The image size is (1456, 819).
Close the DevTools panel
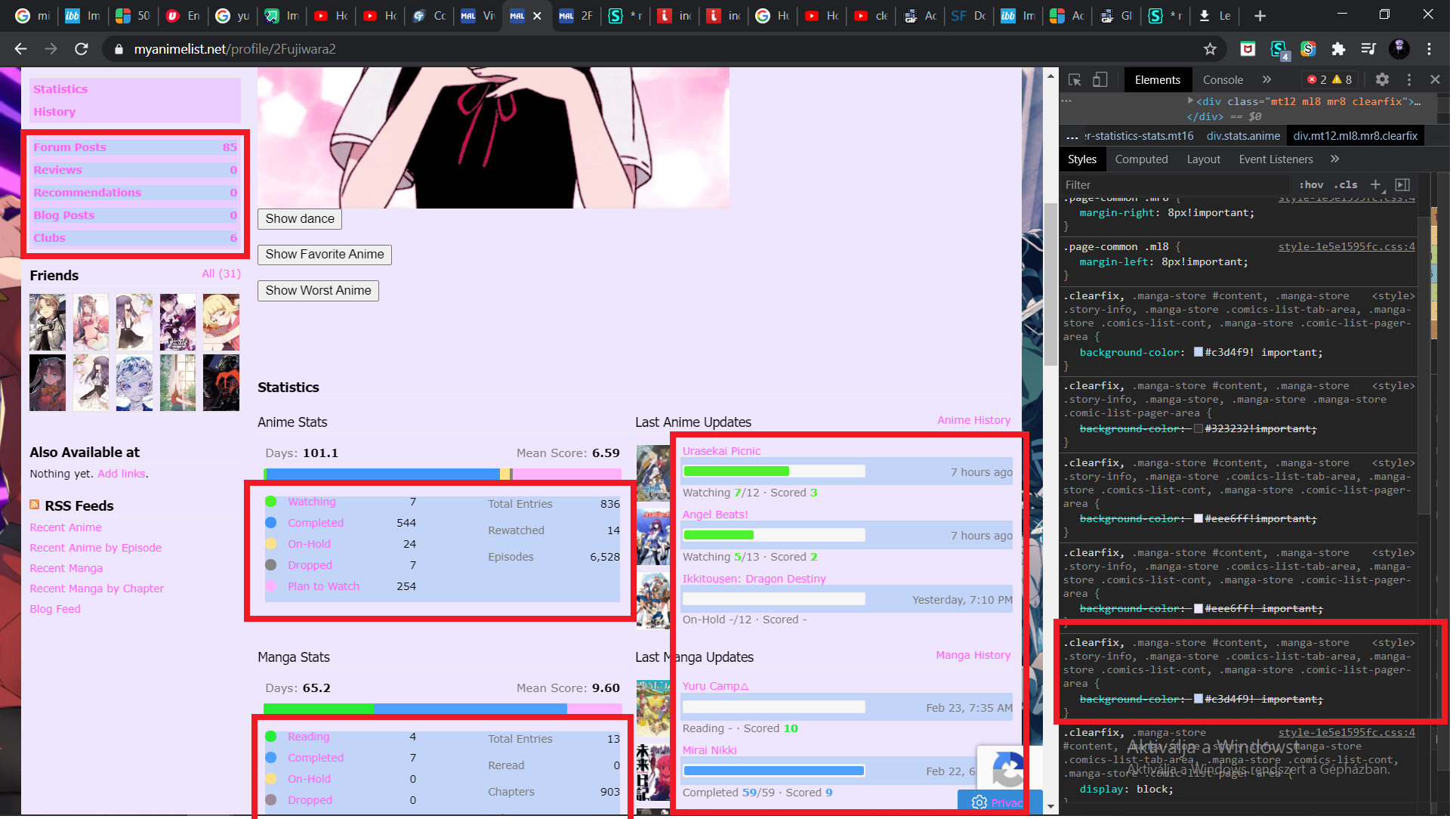click(1435, 79)
